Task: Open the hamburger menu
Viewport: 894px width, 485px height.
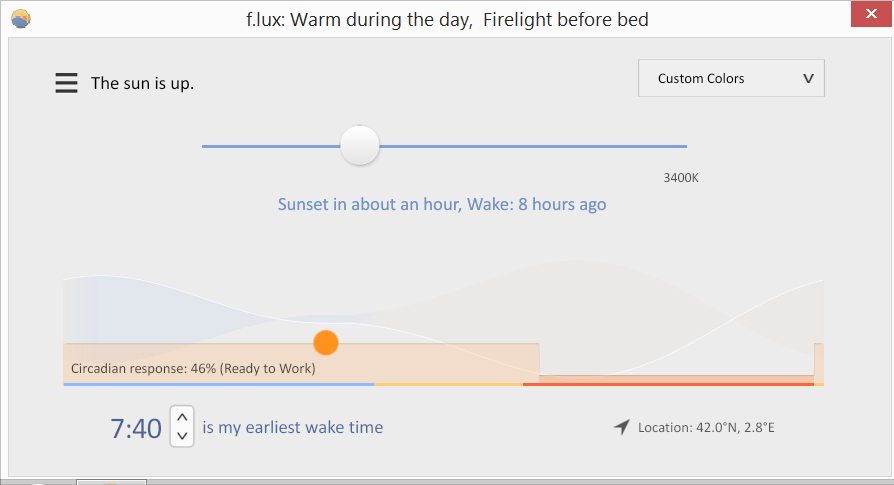Action: (x=66, y=83)
